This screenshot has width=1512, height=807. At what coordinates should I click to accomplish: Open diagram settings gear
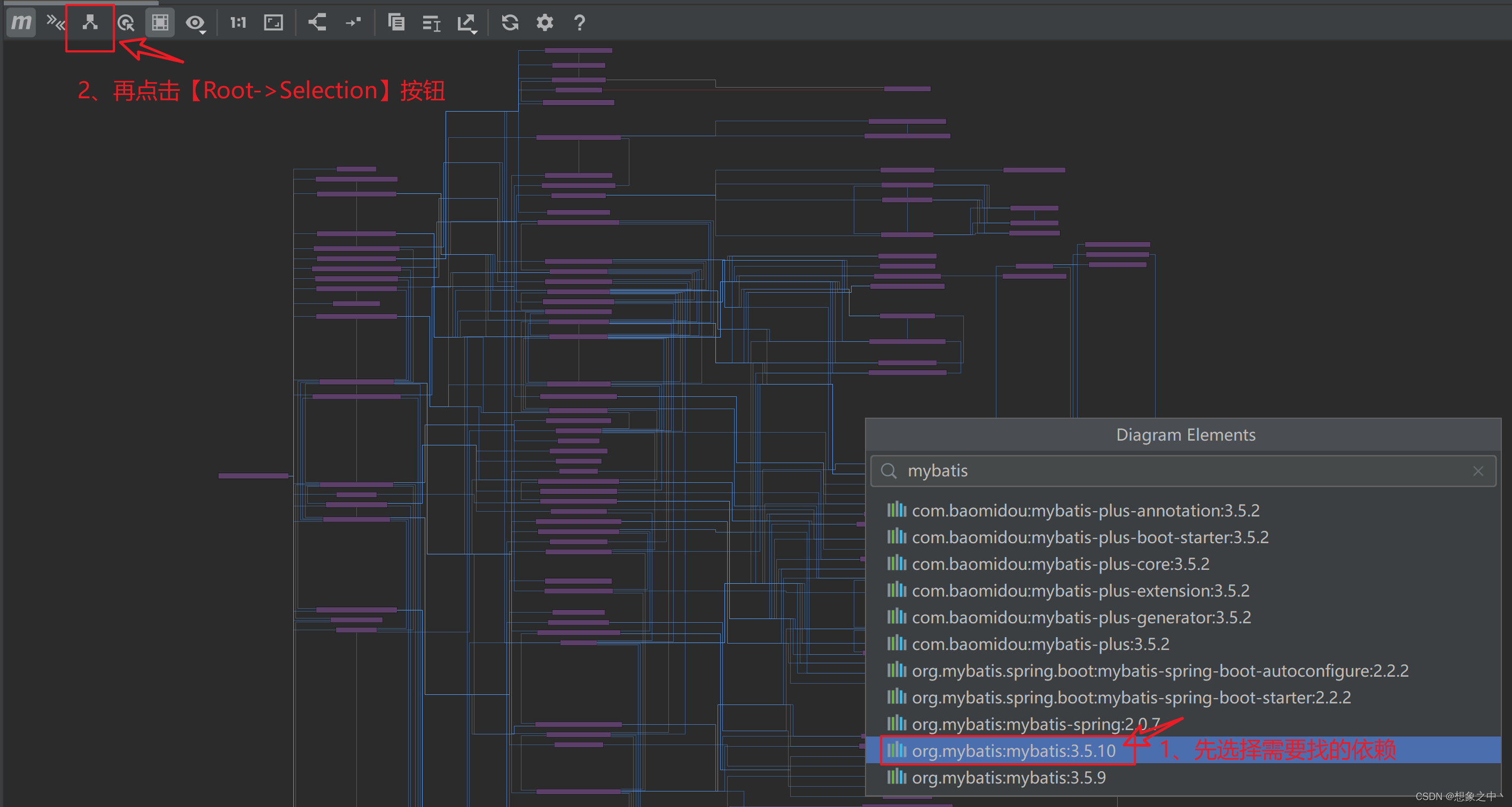point(545,23)
